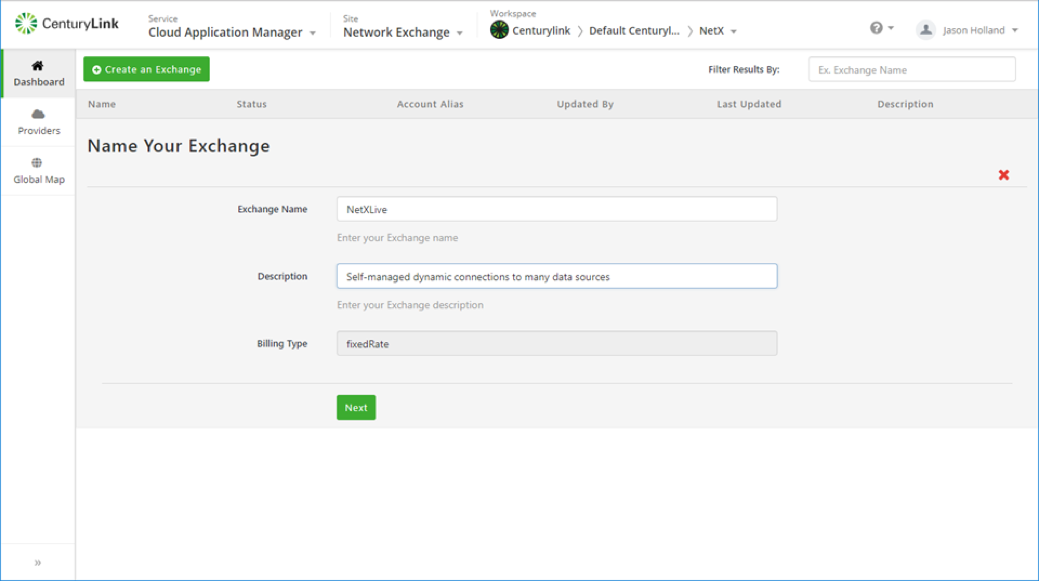Open the NetX workspace dropdown
This screenshot has height=581, width=1039.
(718, 30)
